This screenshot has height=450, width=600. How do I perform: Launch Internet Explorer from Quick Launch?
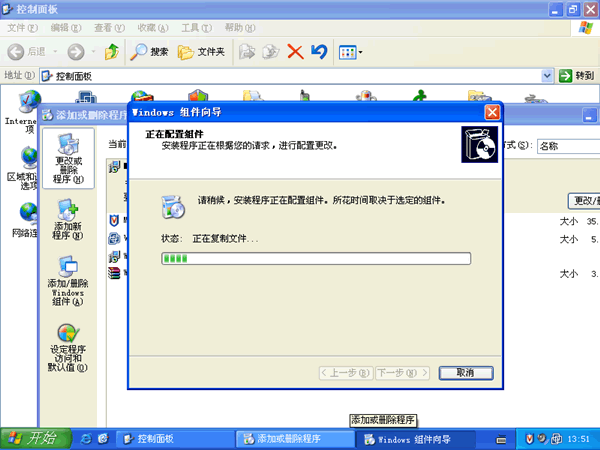click(86, 439)
